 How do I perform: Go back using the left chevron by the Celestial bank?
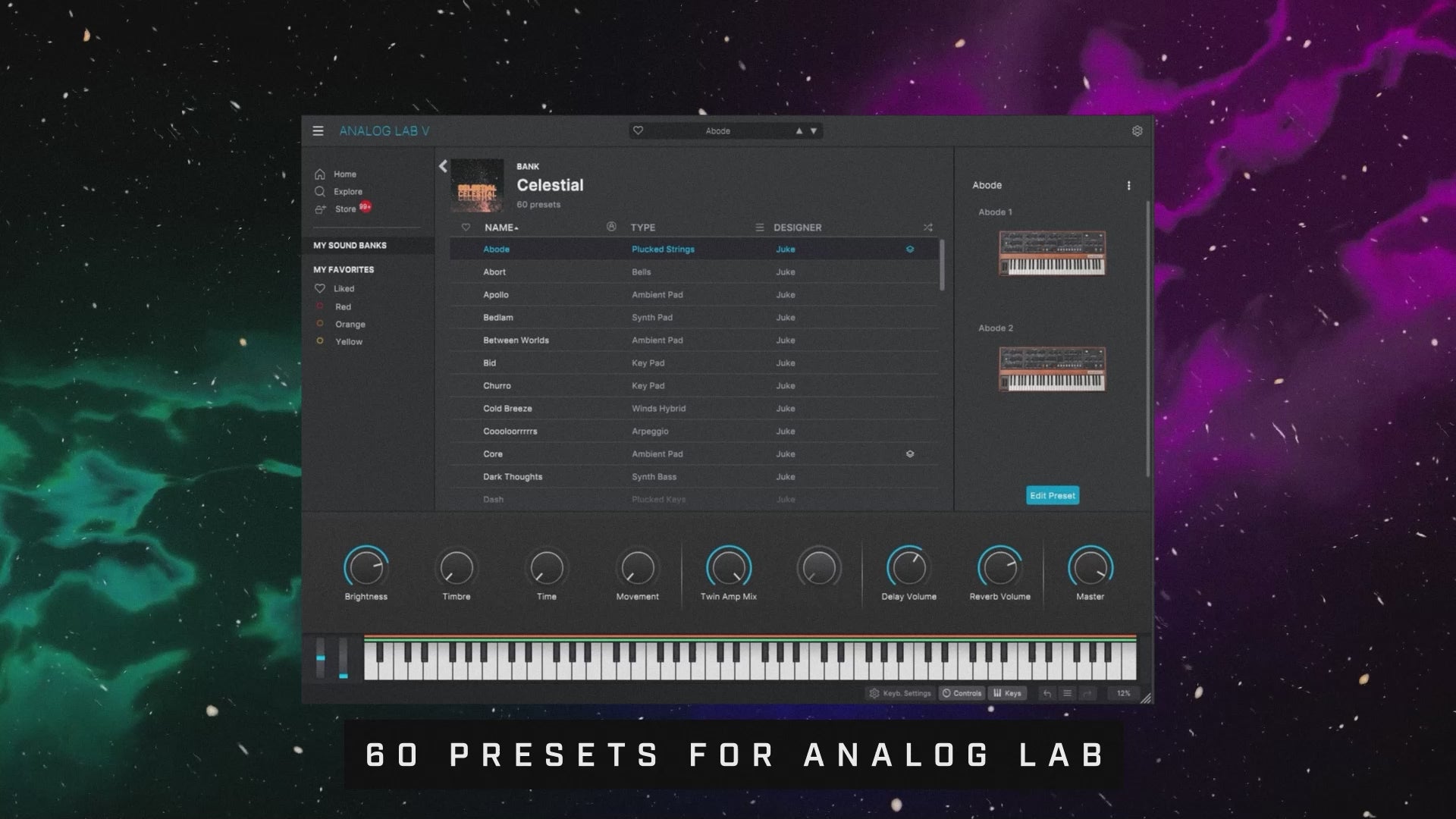click(x=443, y=167)
